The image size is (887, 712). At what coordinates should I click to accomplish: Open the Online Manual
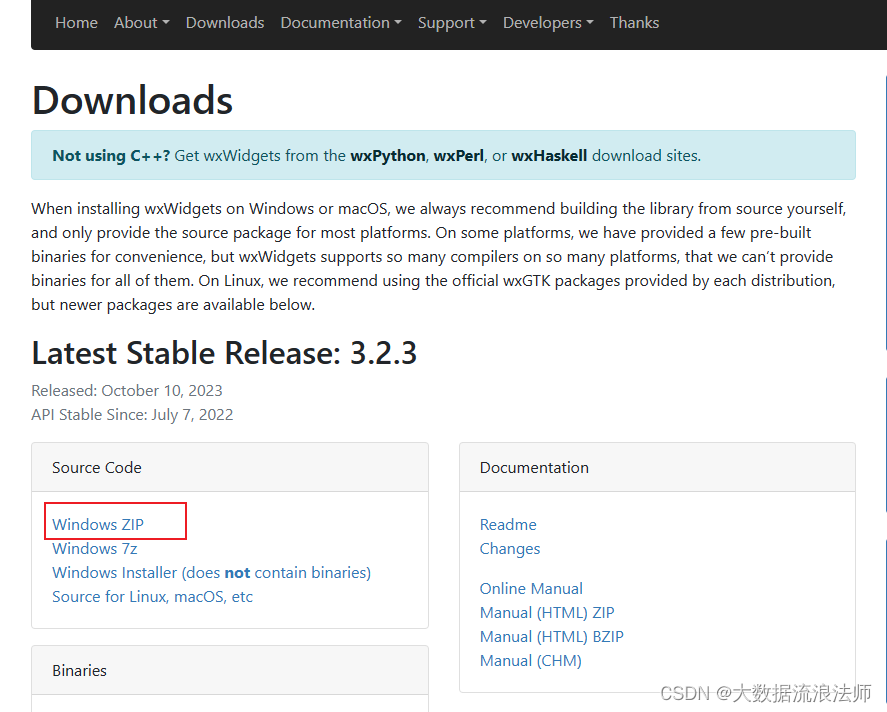click(x=531, y=588)
